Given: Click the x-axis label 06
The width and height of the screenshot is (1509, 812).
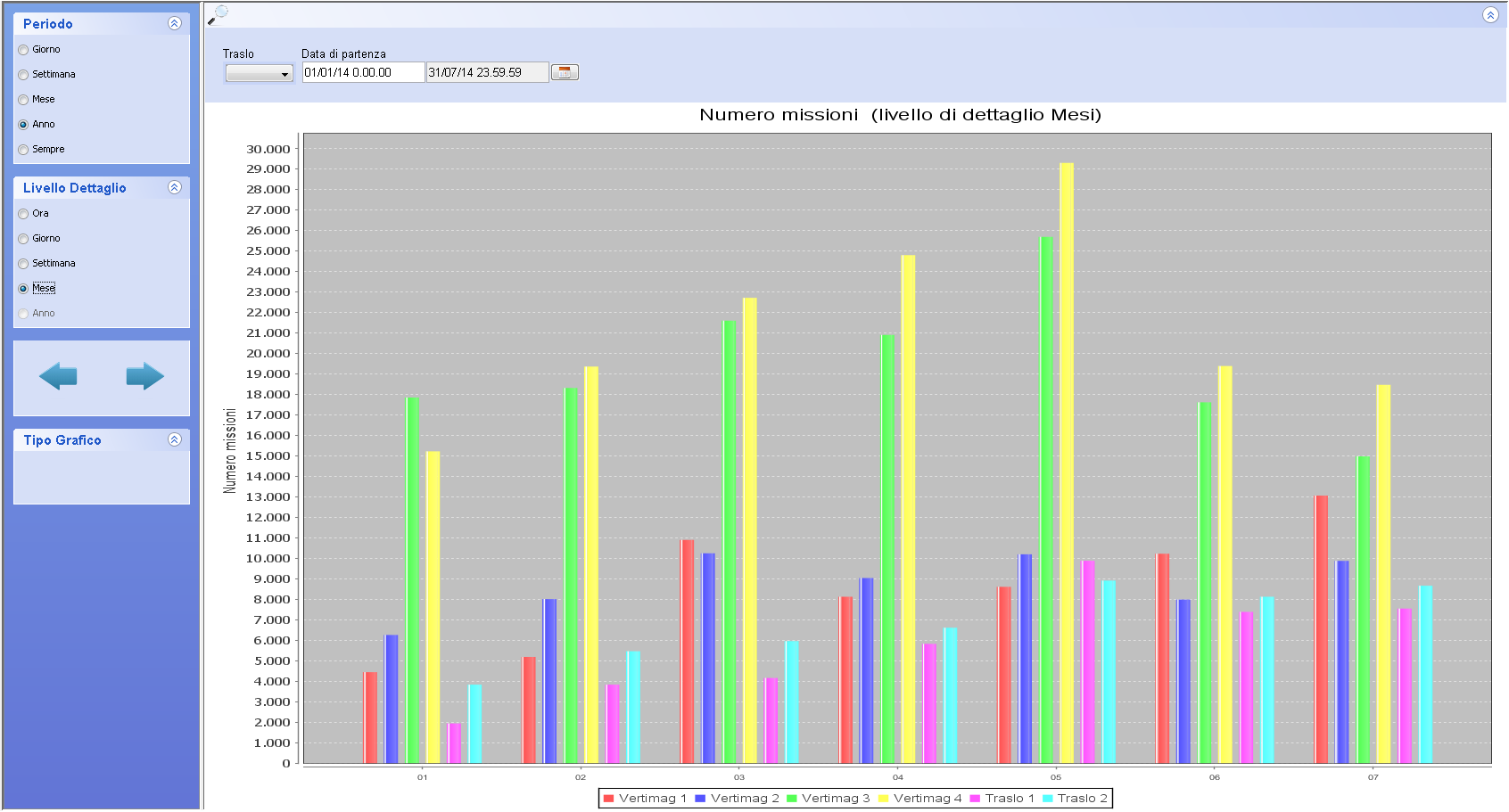Looking at the screenshot, I should pyautogui.click(x=1215, y=777).
